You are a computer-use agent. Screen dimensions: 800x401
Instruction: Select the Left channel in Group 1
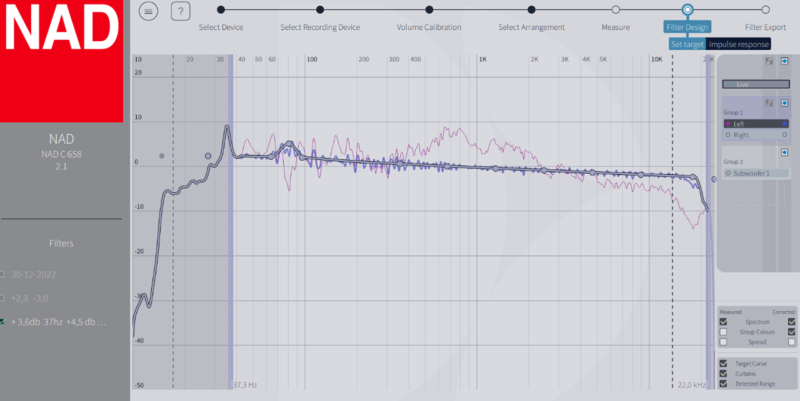[756, 124]
